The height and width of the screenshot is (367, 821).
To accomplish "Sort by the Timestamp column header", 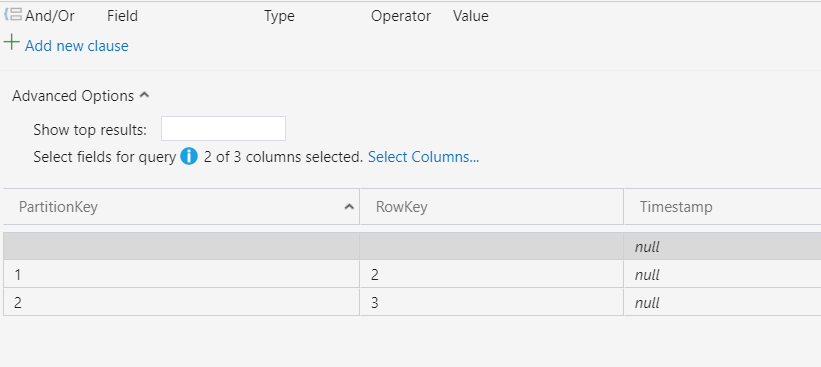I will click(723, 207).
